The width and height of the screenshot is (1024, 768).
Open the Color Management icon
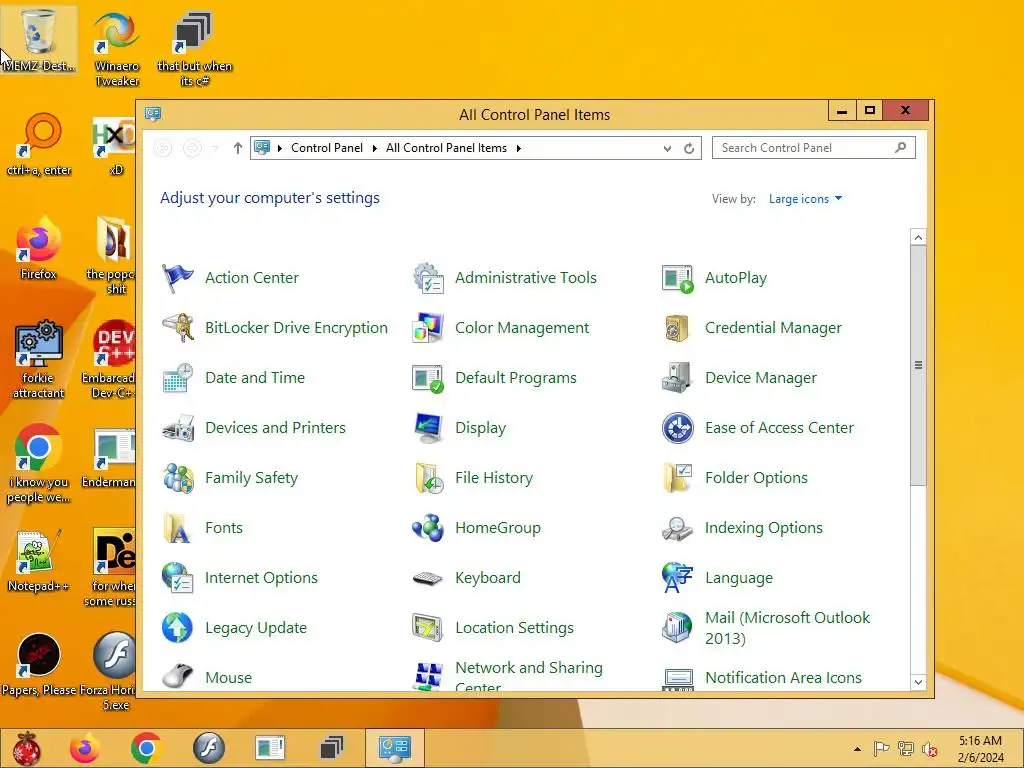point(428,328)
